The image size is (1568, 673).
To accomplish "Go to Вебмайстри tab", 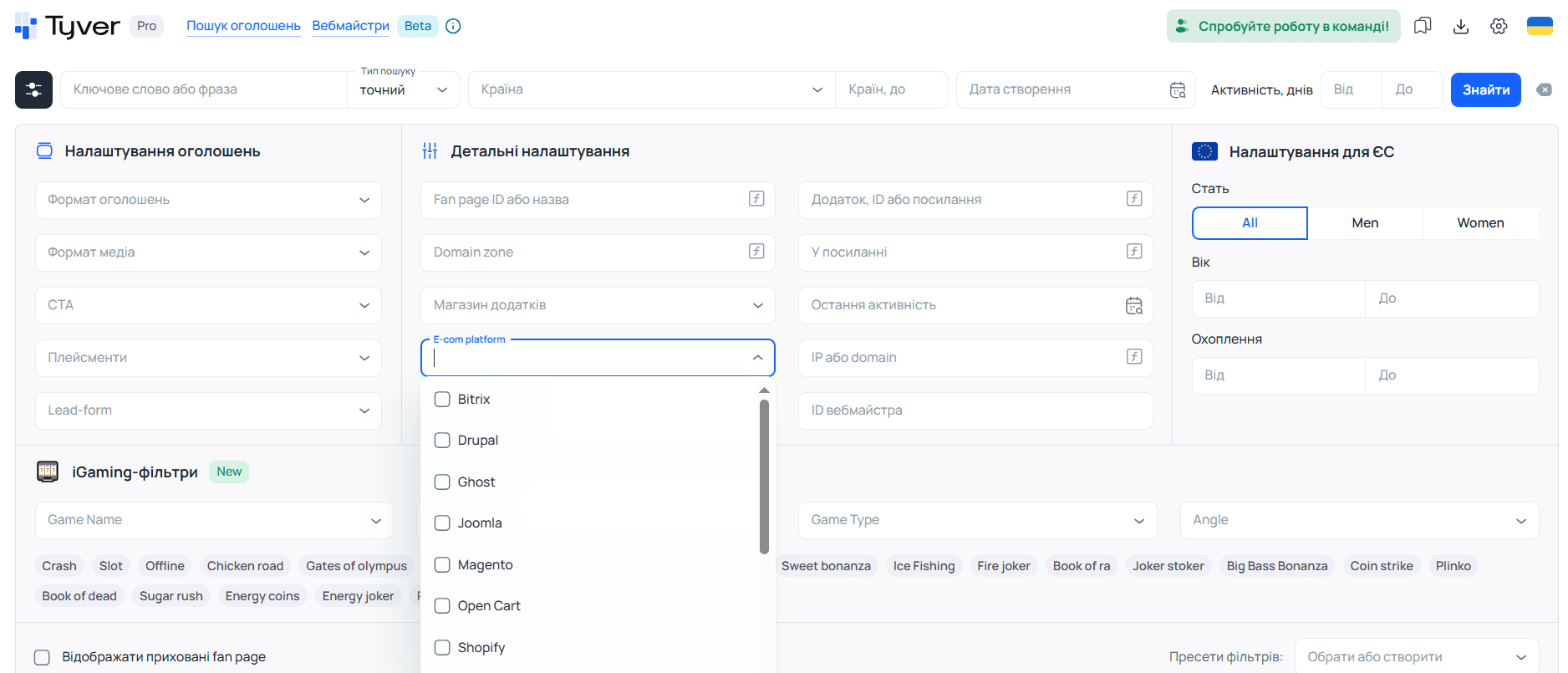I will click(x=350, y=26).
